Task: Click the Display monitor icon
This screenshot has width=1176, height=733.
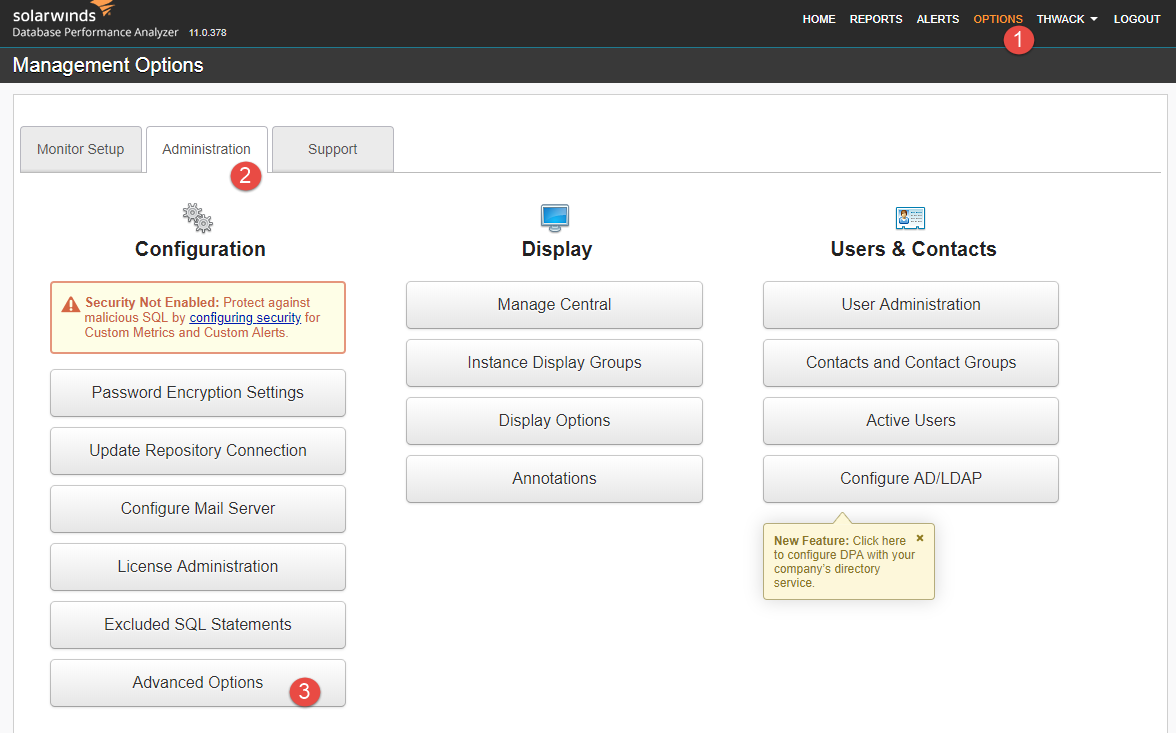Action: pyautogui.click(x=555, y=218)
